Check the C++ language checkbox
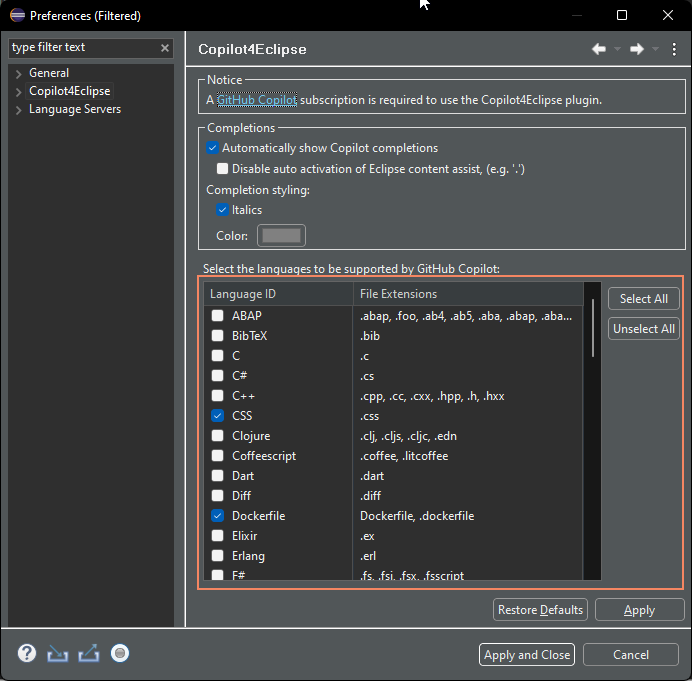 pyautogui.click(x=218, y=395)
